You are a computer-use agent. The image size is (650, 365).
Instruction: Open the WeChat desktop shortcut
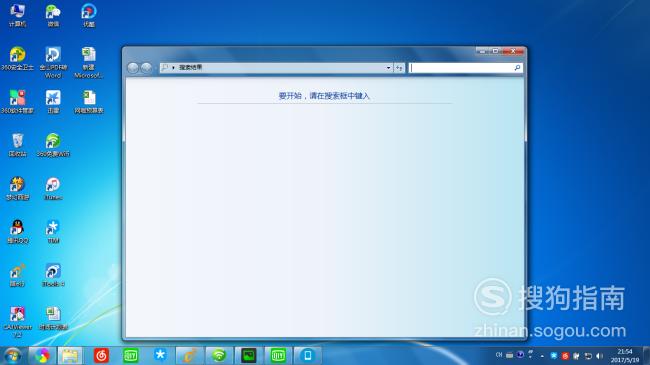(53, 16)
